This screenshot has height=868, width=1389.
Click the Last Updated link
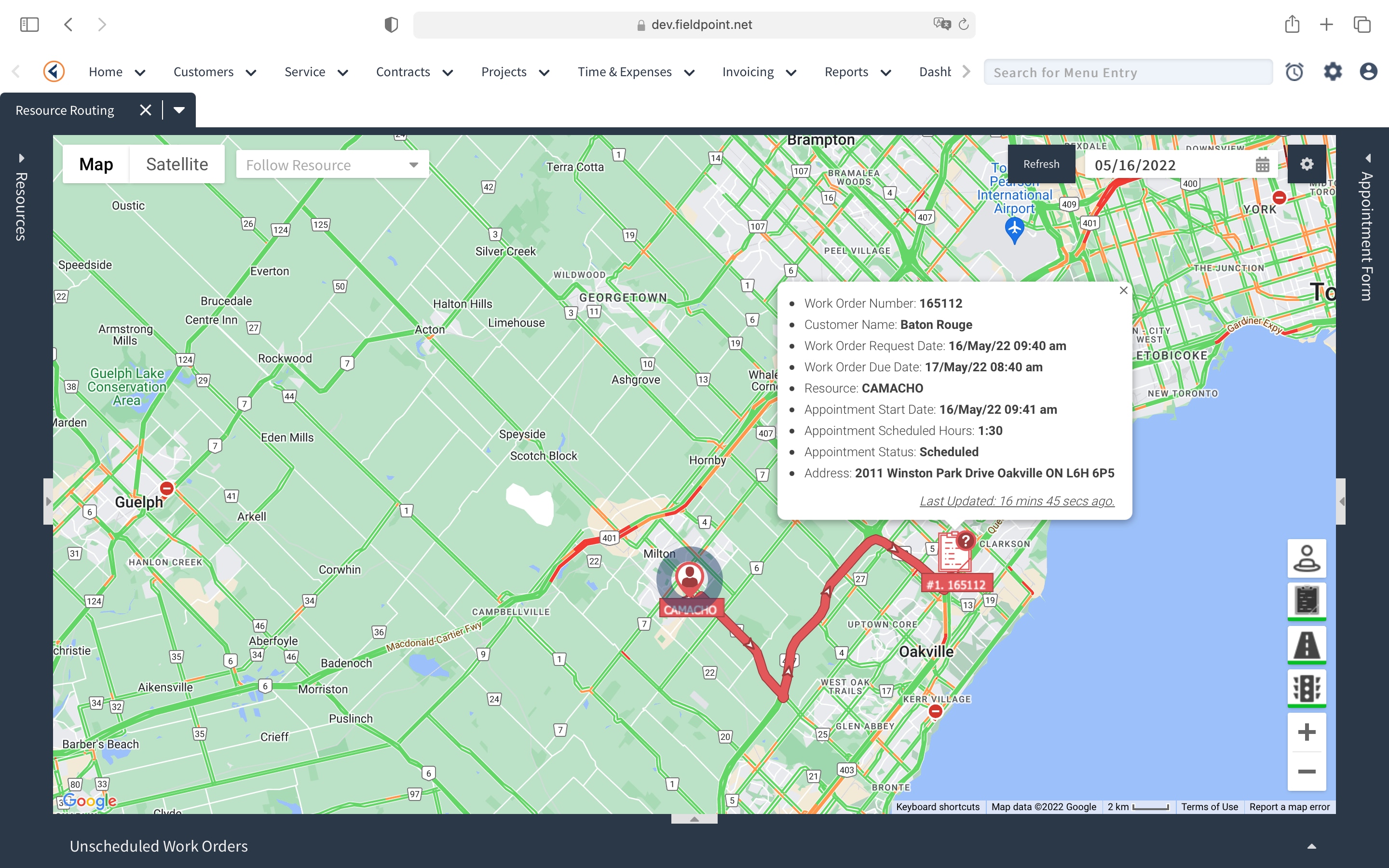(x=1017, y=501)
